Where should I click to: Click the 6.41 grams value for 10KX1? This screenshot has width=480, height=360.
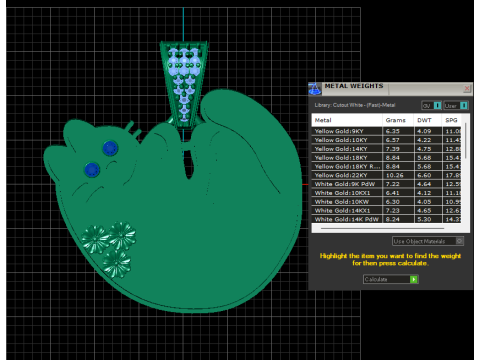[392, 193]
